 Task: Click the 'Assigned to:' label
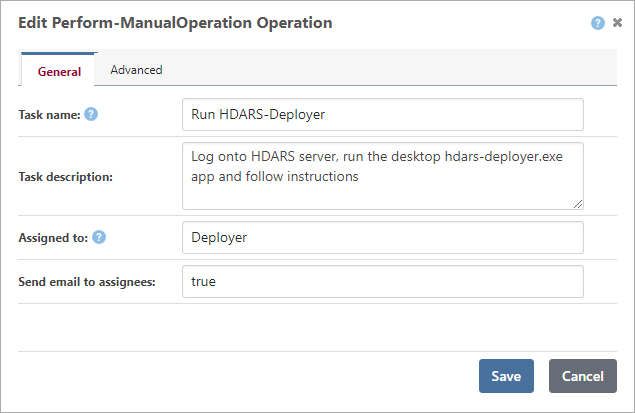(x=53, y=238)
